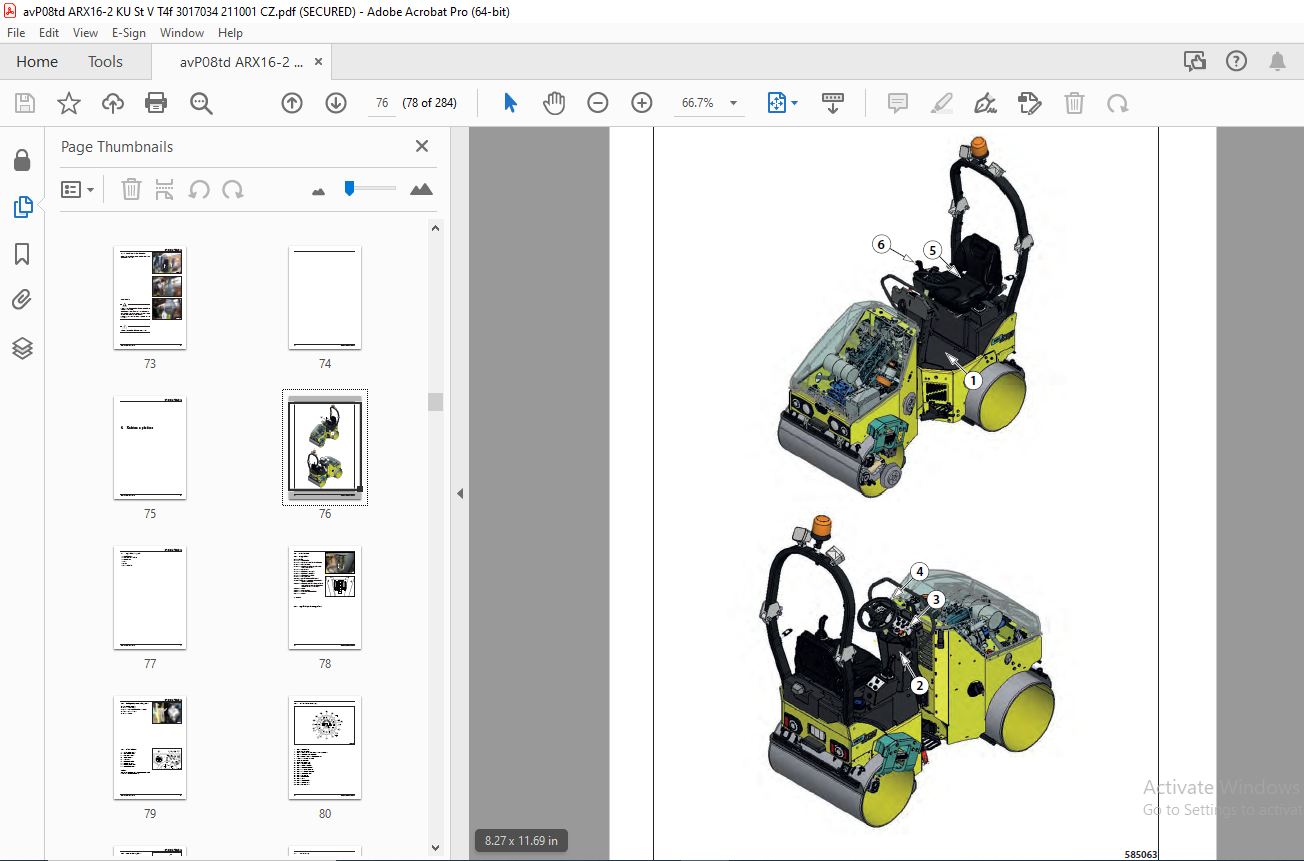Click the thumbnails panel scroll down arrow

(x=436, y=847)
